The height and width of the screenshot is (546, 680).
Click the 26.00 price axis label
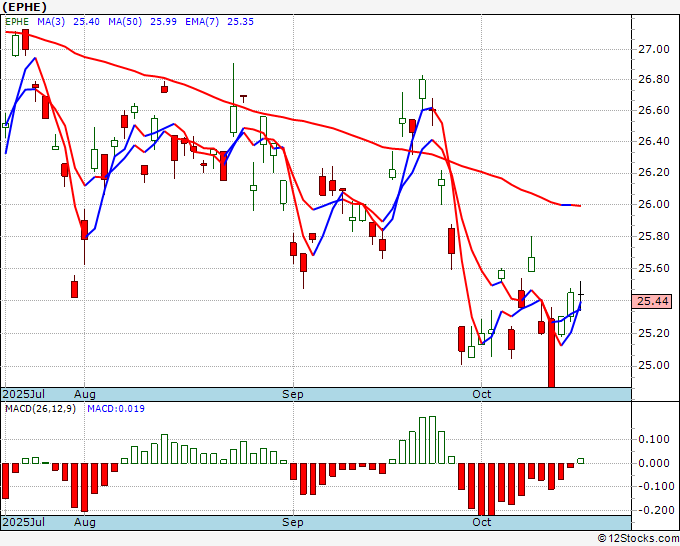(654, 204)
